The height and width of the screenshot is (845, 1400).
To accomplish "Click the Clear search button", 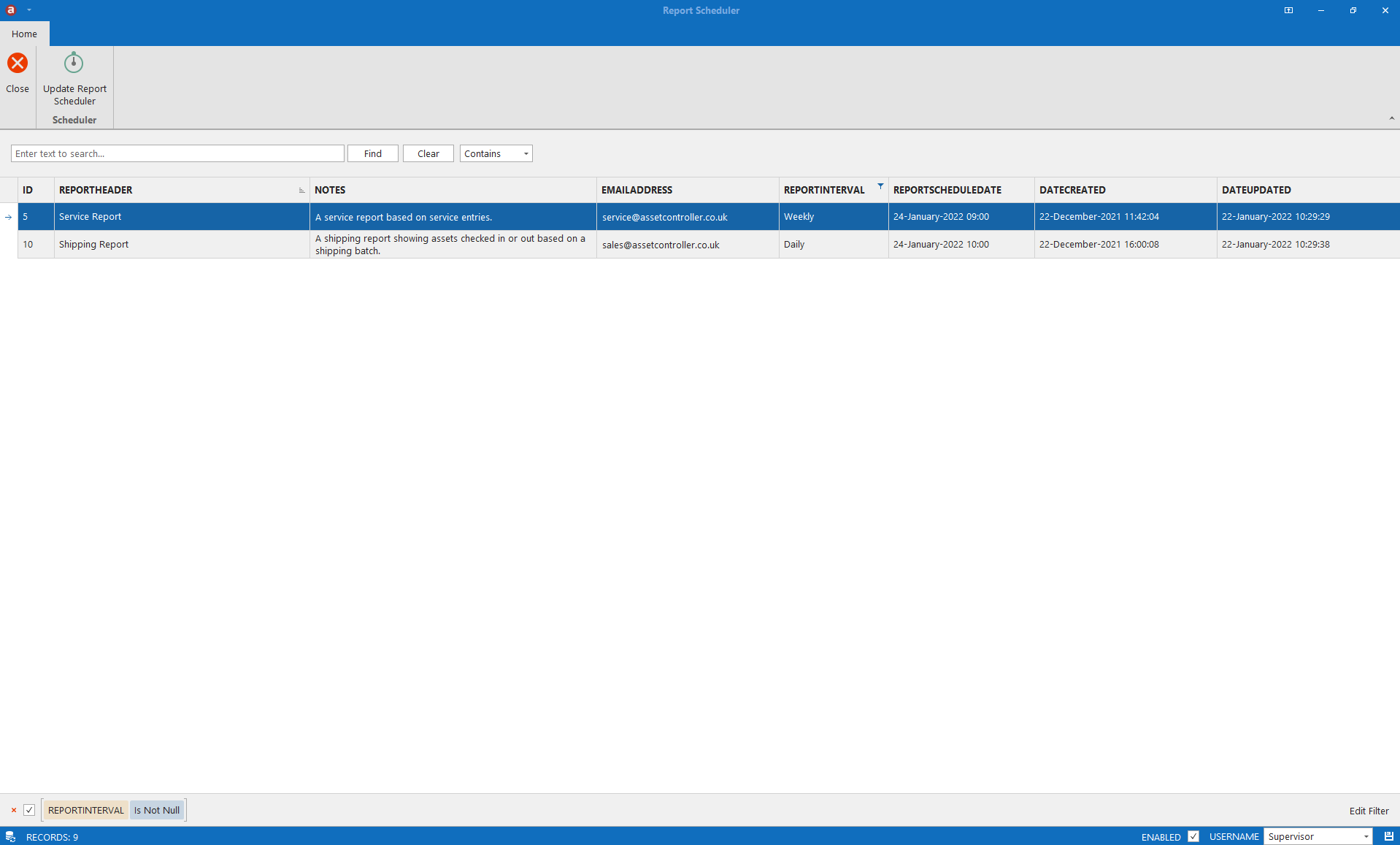I will pyautogui.click(x=428, y=153).
